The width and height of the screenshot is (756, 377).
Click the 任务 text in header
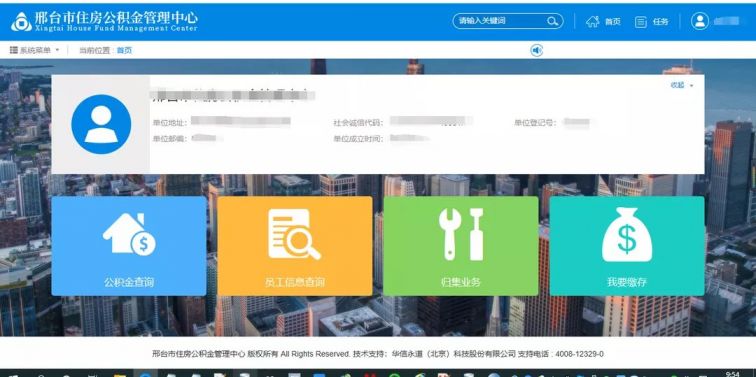tap(661, 22)
